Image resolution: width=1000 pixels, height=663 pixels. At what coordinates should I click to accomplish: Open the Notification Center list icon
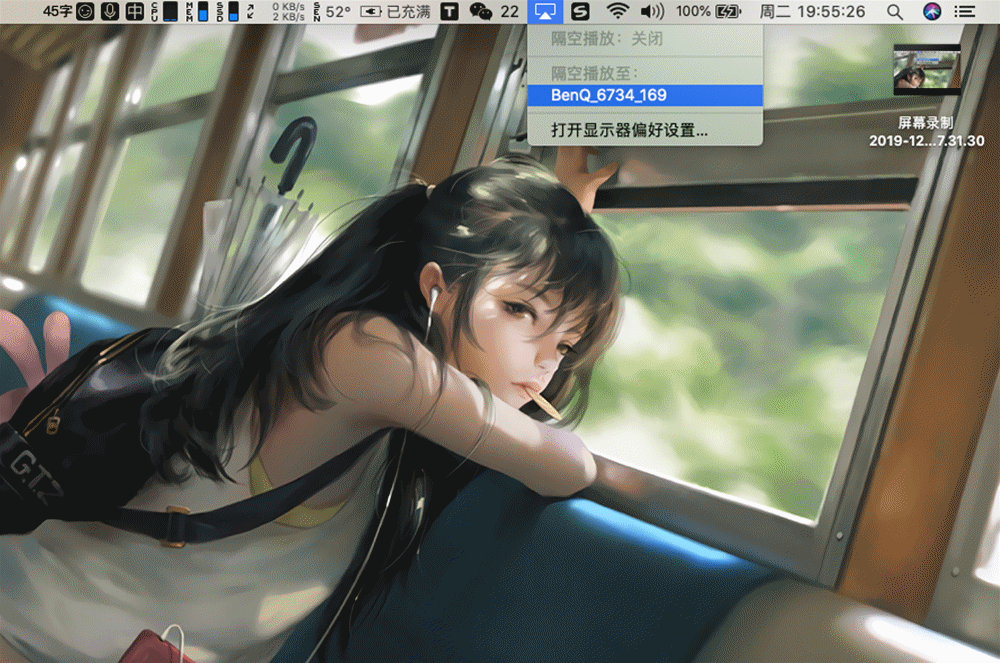[964, 11]
